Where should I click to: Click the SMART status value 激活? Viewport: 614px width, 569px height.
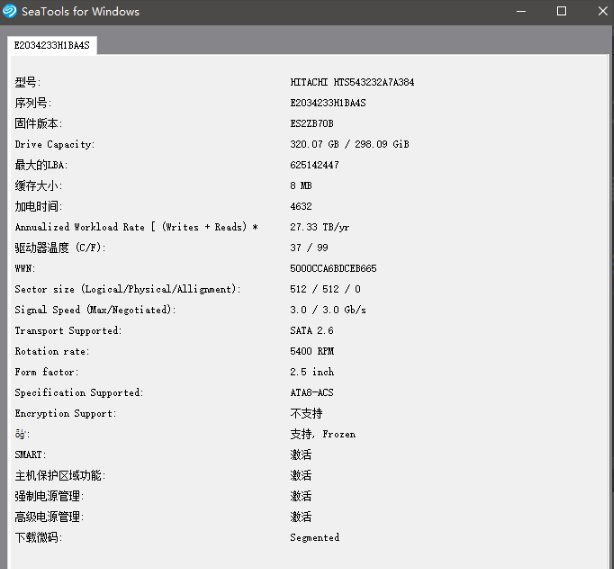click(x=301, y=455)
